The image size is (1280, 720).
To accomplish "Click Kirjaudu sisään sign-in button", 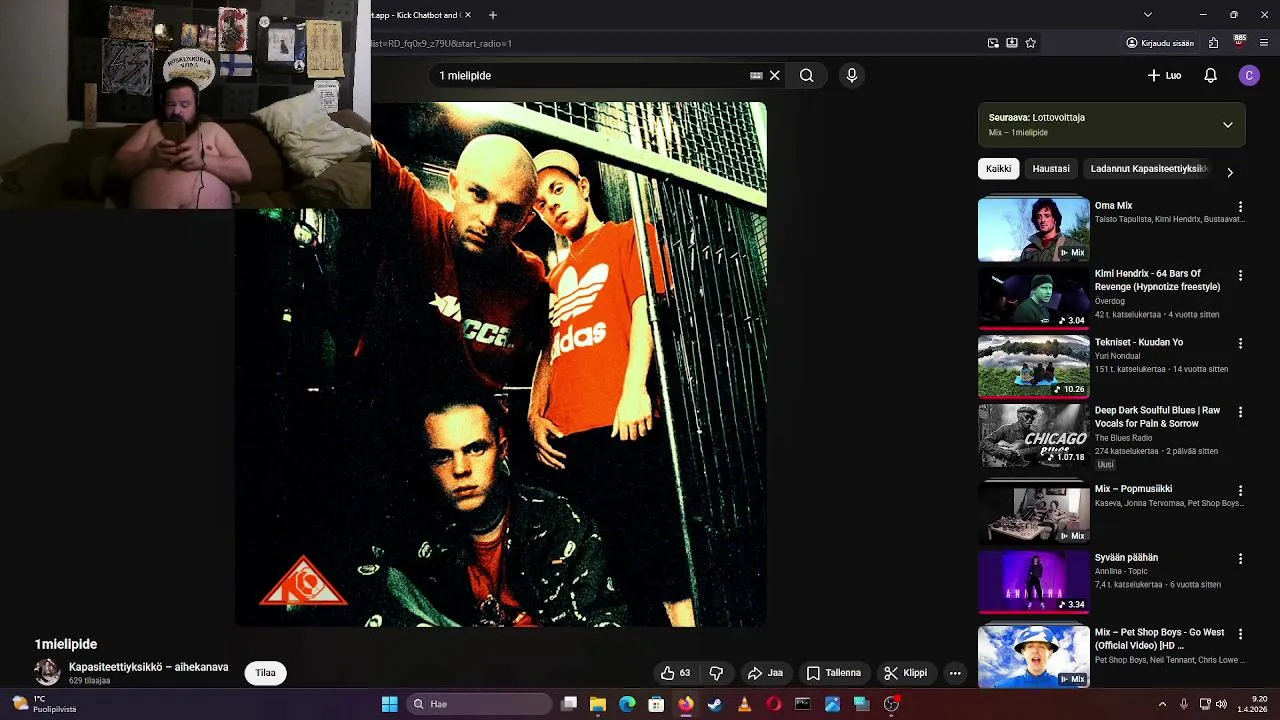I will (x=1160, y=43).
